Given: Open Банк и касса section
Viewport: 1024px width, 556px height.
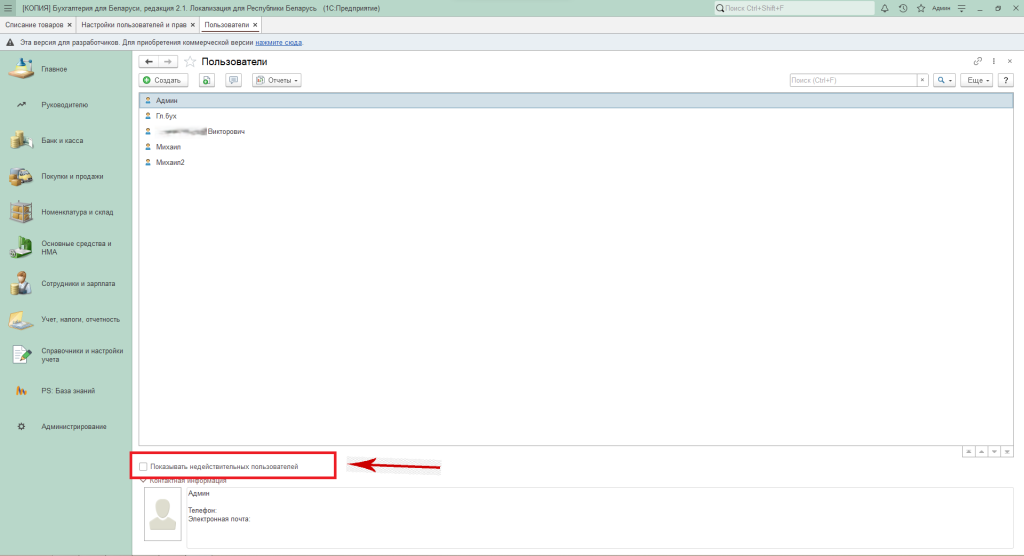Looking at the screenshot, I should 62,141.
